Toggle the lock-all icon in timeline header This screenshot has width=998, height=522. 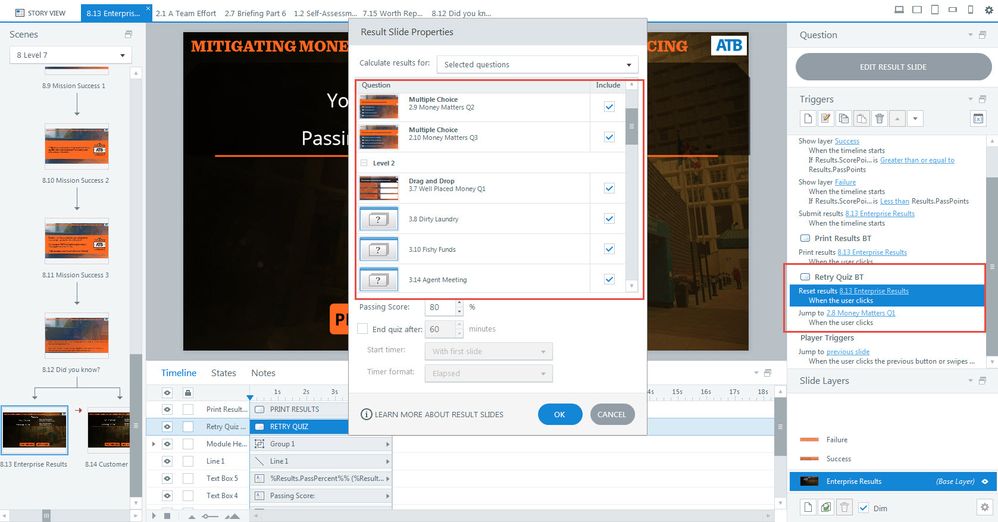click(188, 392)
